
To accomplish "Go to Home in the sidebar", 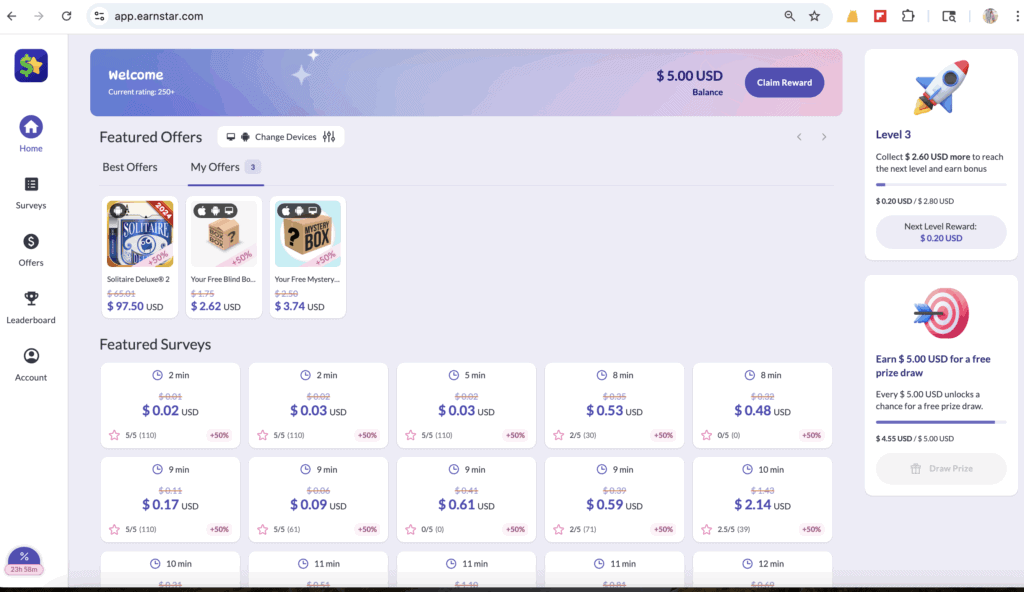I will tap(31, 127).
